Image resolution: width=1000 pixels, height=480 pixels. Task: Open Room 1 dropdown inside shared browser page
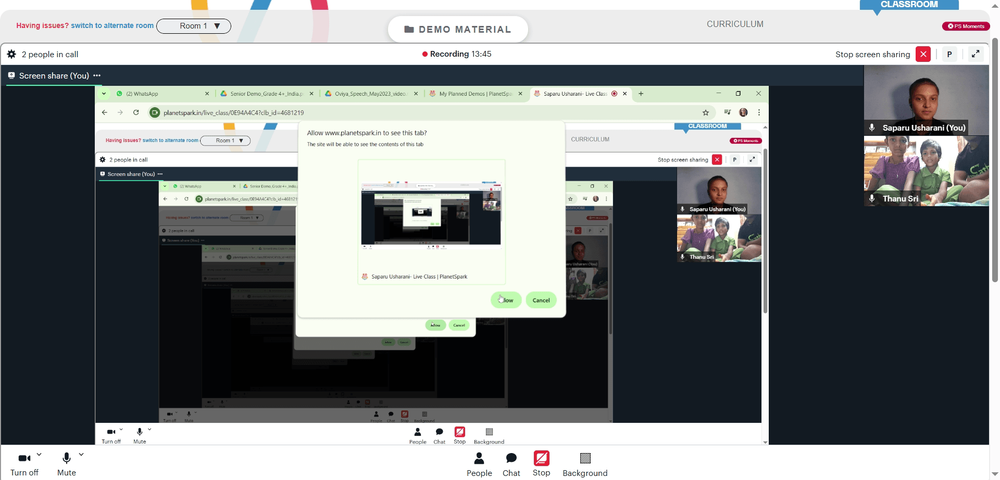point(225,140)
